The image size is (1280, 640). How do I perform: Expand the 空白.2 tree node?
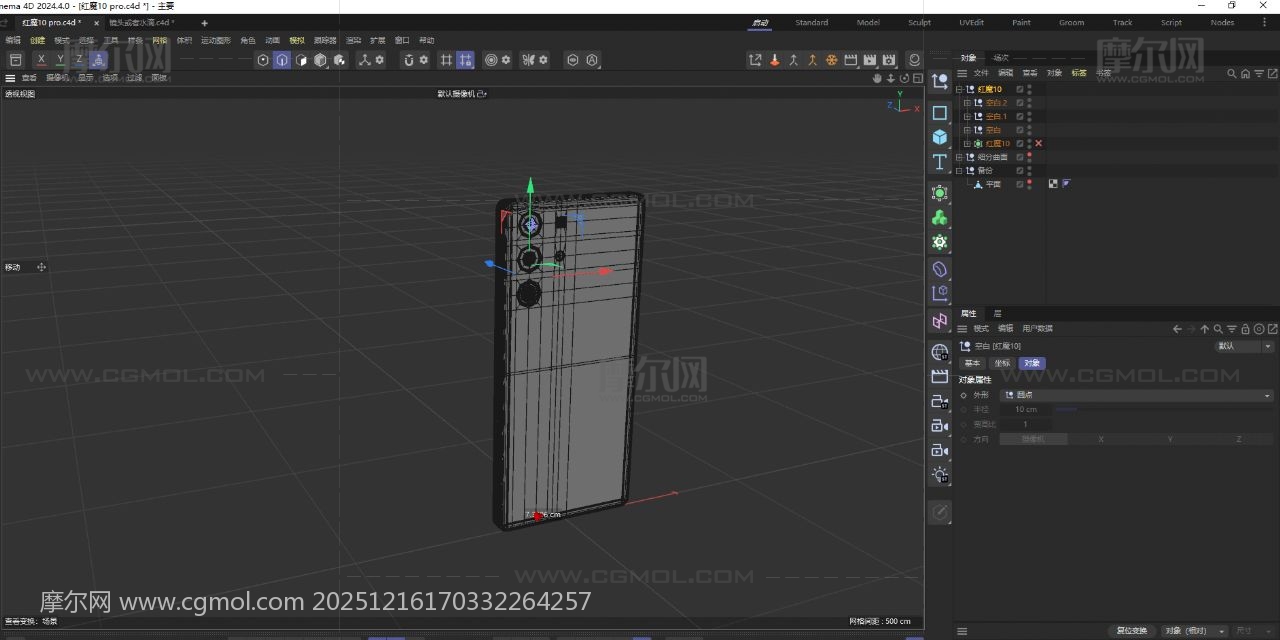tap(967, 103)
